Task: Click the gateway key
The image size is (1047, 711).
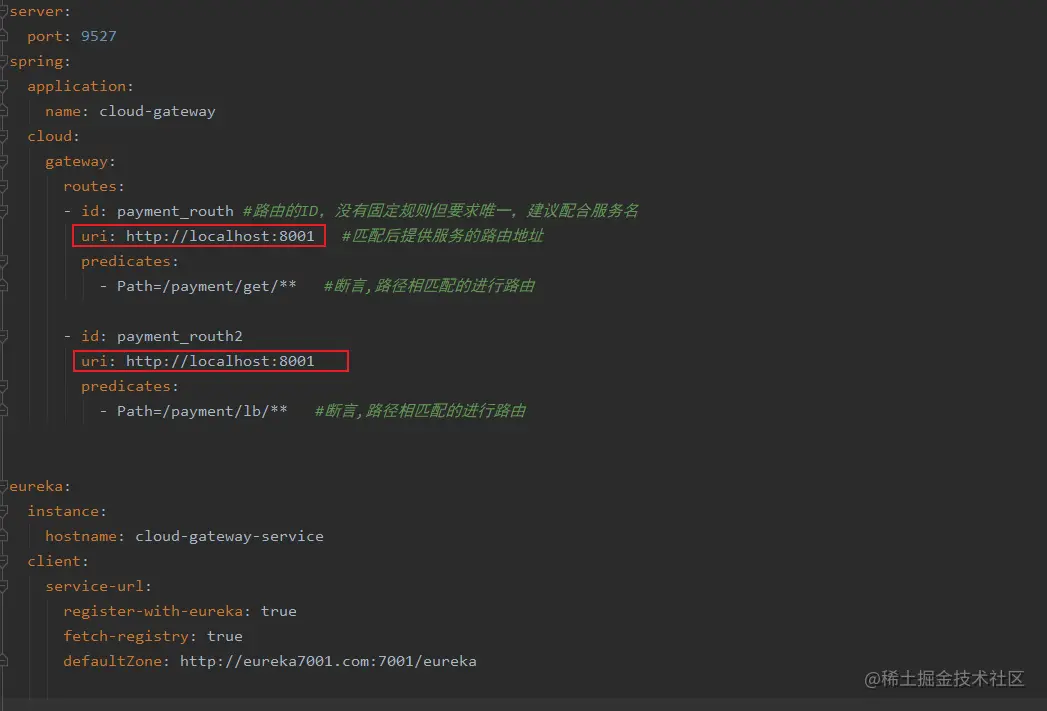Action: [x=76, y=162]
